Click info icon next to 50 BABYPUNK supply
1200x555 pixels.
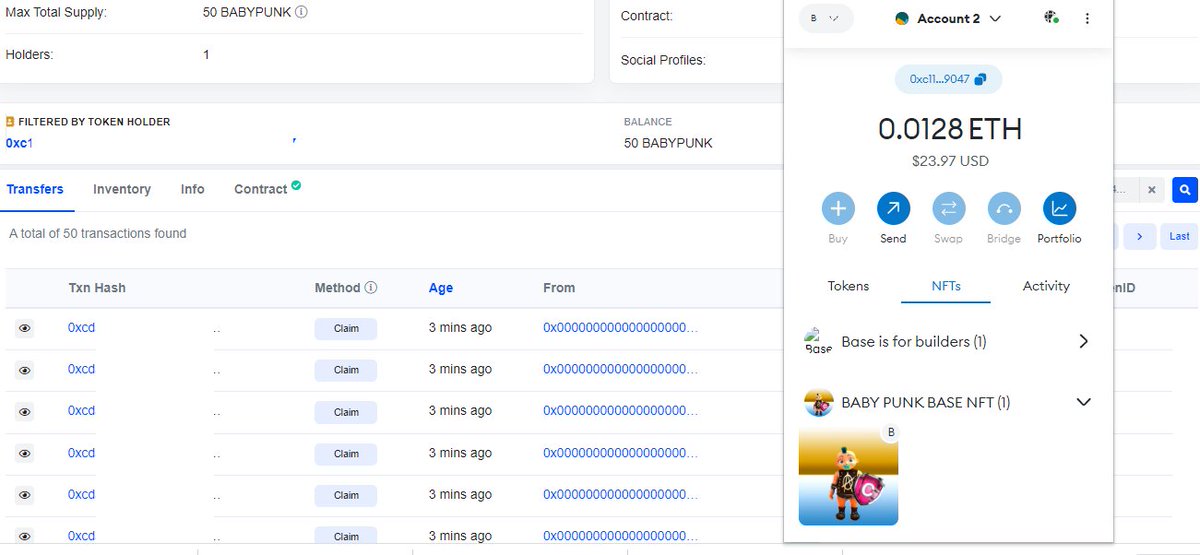tap(302, 13)
